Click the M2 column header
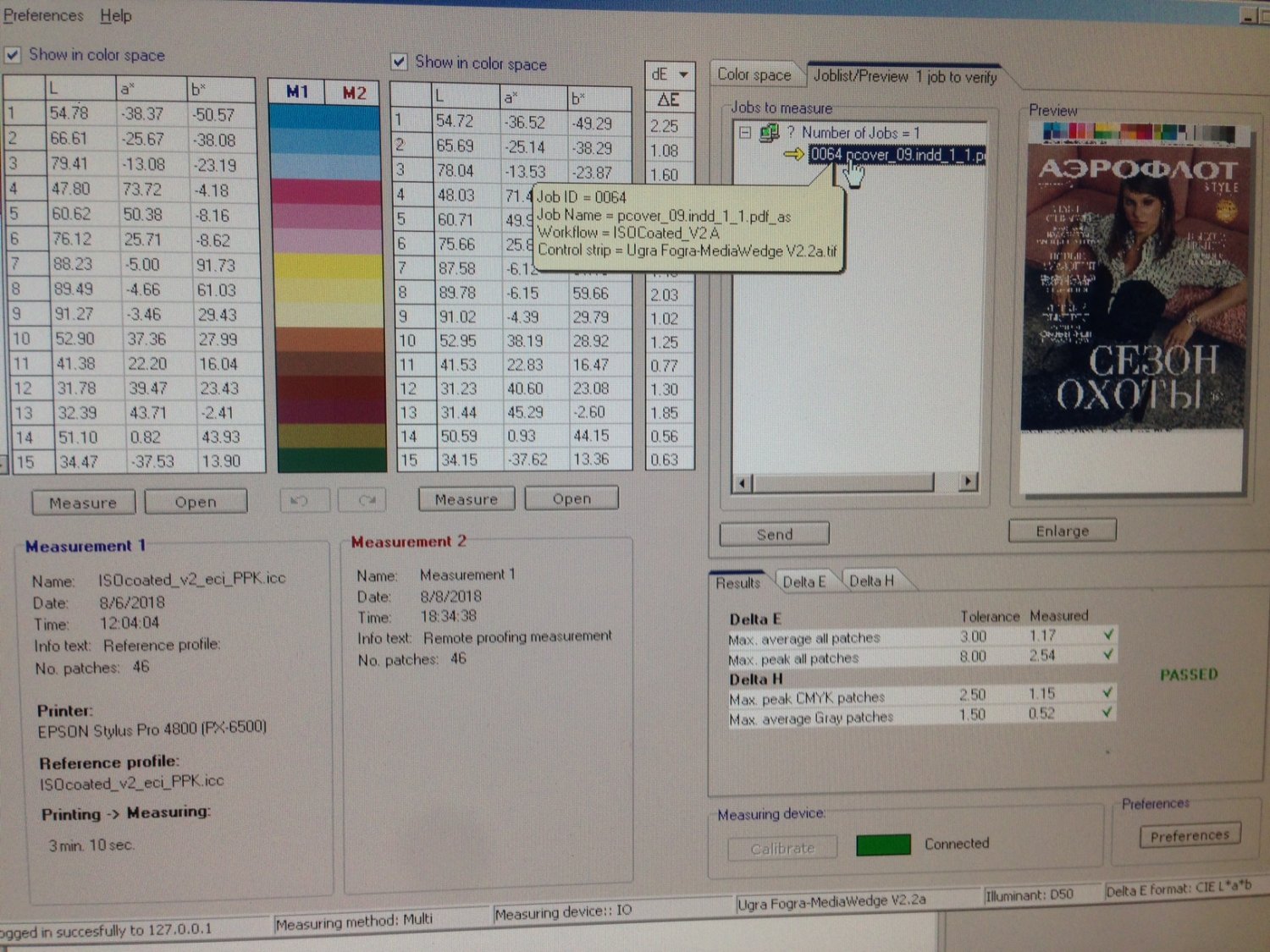Image resolution: width=1270 pixels, height=952 pixels. coord(355,93)
